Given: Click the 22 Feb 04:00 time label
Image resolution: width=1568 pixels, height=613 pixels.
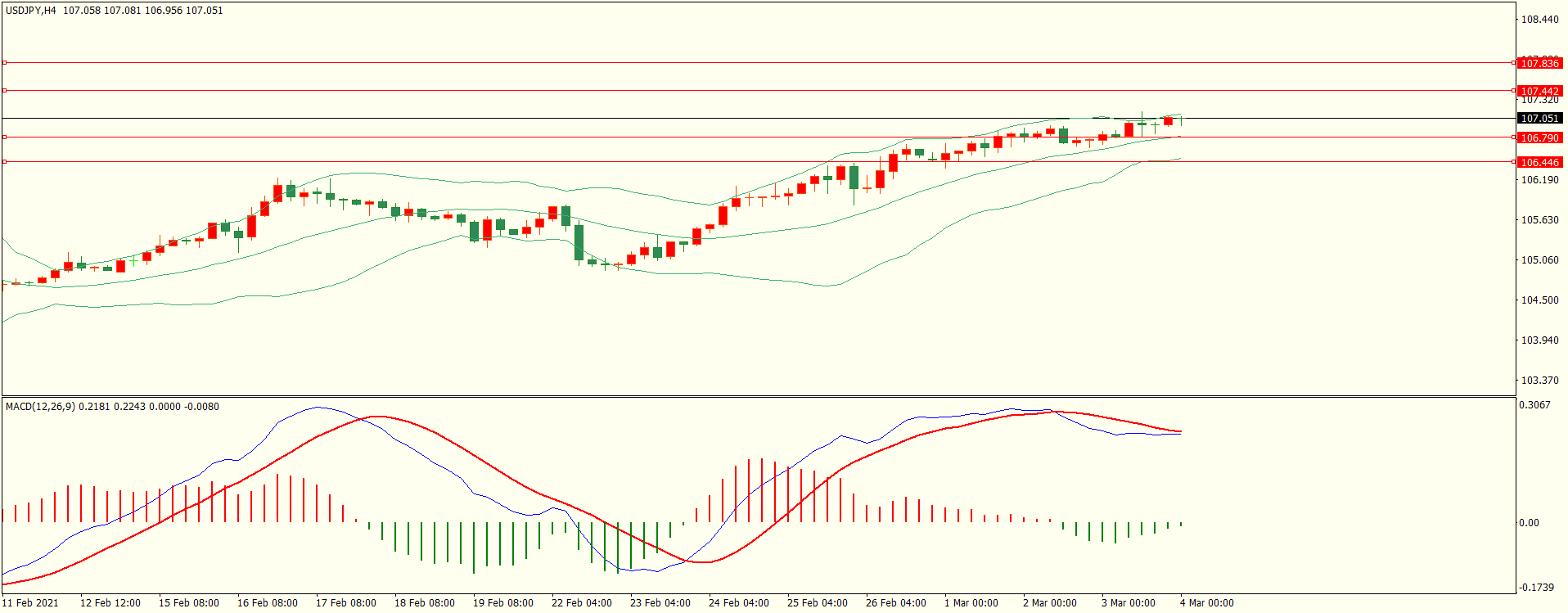Looking at the screenshot, I should pyautogui.click(x=581, y=603).
